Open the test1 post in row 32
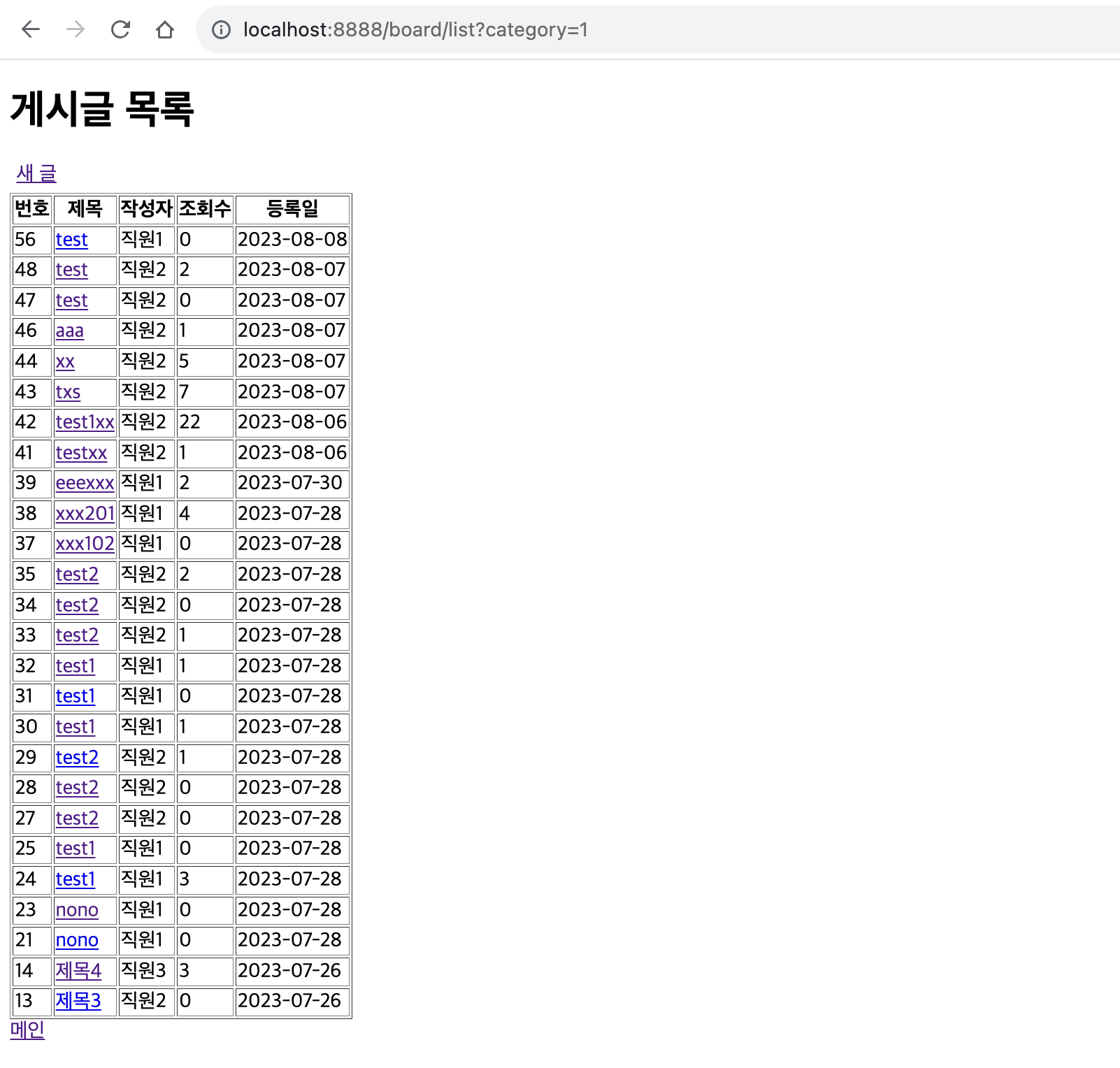 [x=75, y=666]
